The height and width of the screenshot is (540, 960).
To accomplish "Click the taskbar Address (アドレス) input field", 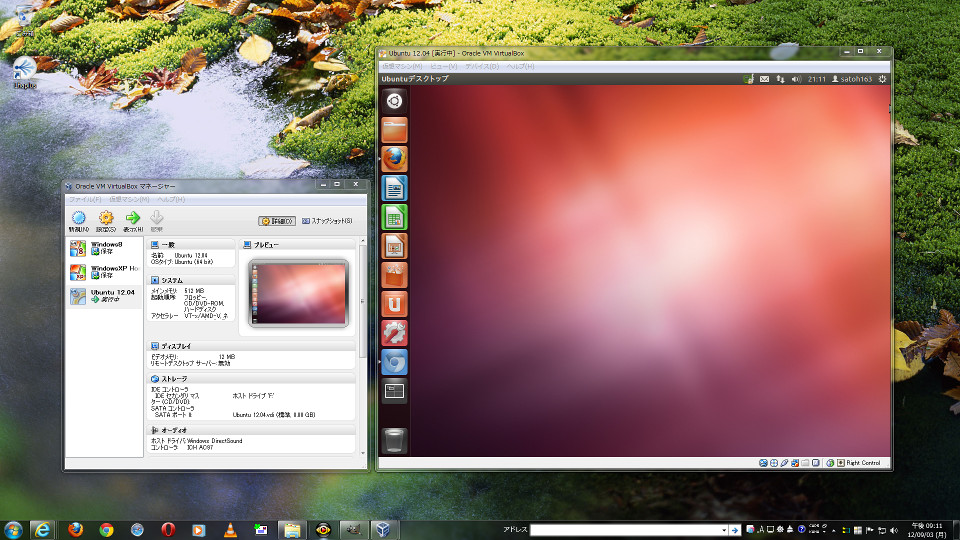I will [x=624, y=530].
